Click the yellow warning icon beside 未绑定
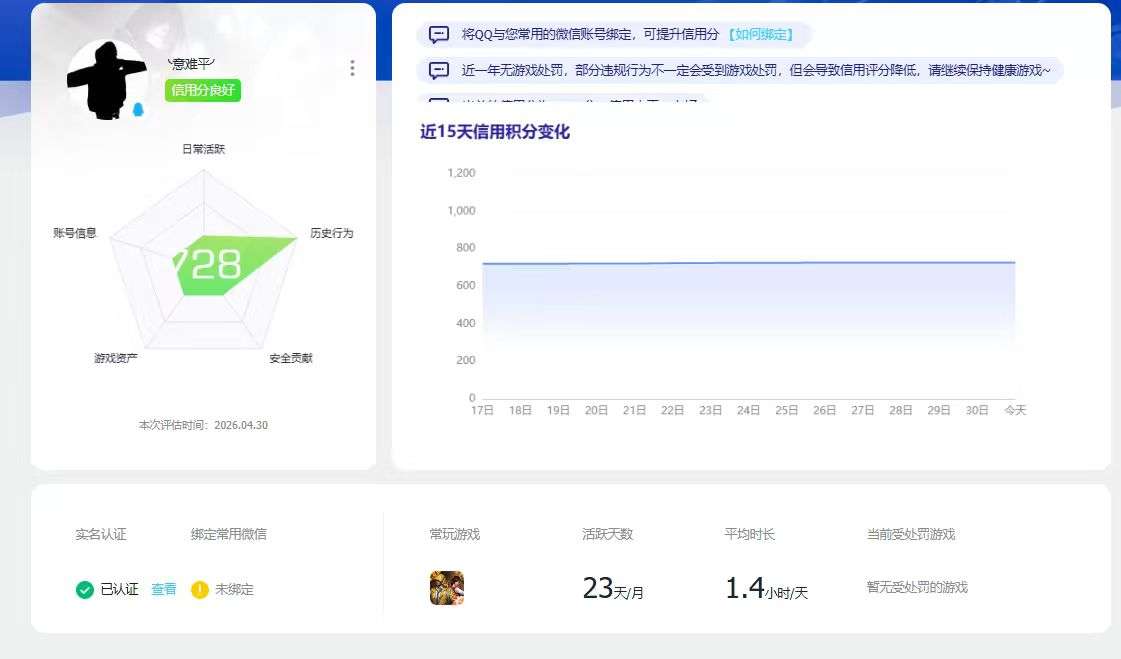 click(199, 590)
